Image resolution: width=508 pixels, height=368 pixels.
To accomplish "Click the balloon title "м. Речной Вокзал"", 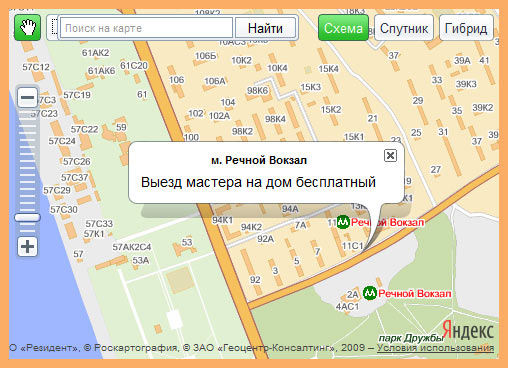I will pyautogui.click(x=259, y=160).
